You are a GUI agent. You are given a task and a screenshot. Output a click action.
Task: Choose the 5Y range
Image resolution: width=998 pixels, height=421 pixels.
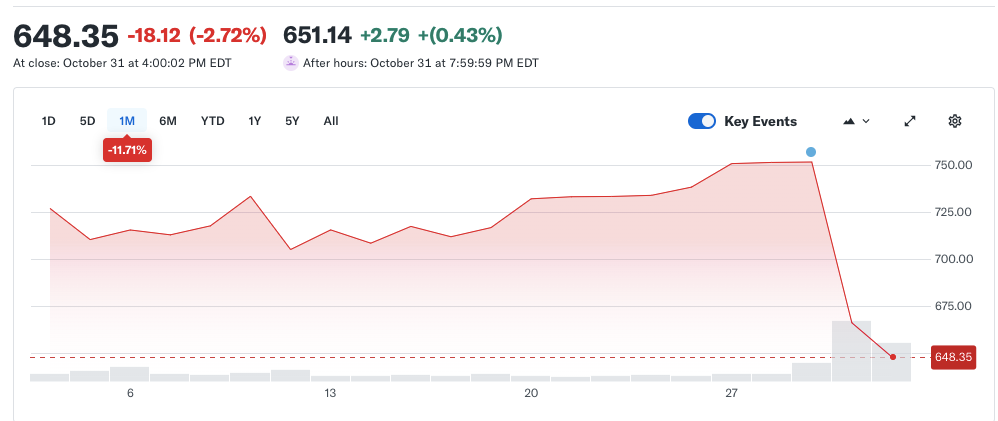coord(292,121)
